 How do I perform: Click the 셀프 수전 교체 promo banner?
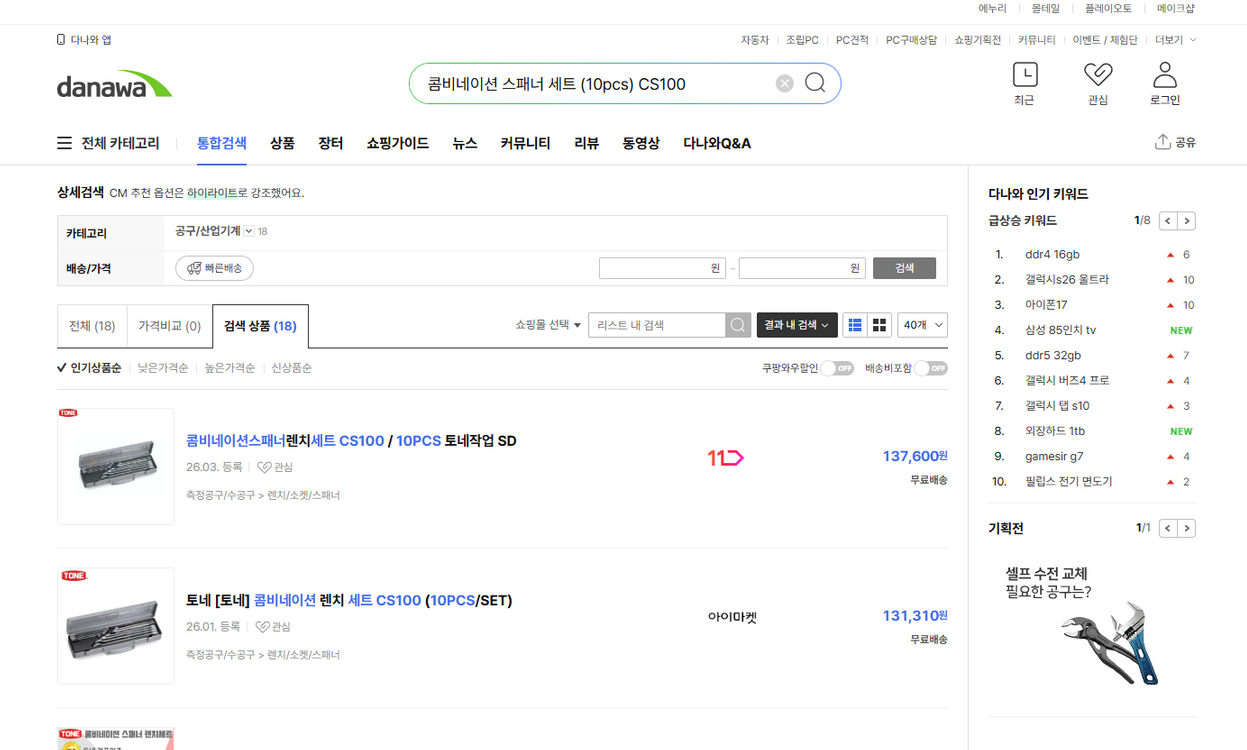click(1091, 626)
